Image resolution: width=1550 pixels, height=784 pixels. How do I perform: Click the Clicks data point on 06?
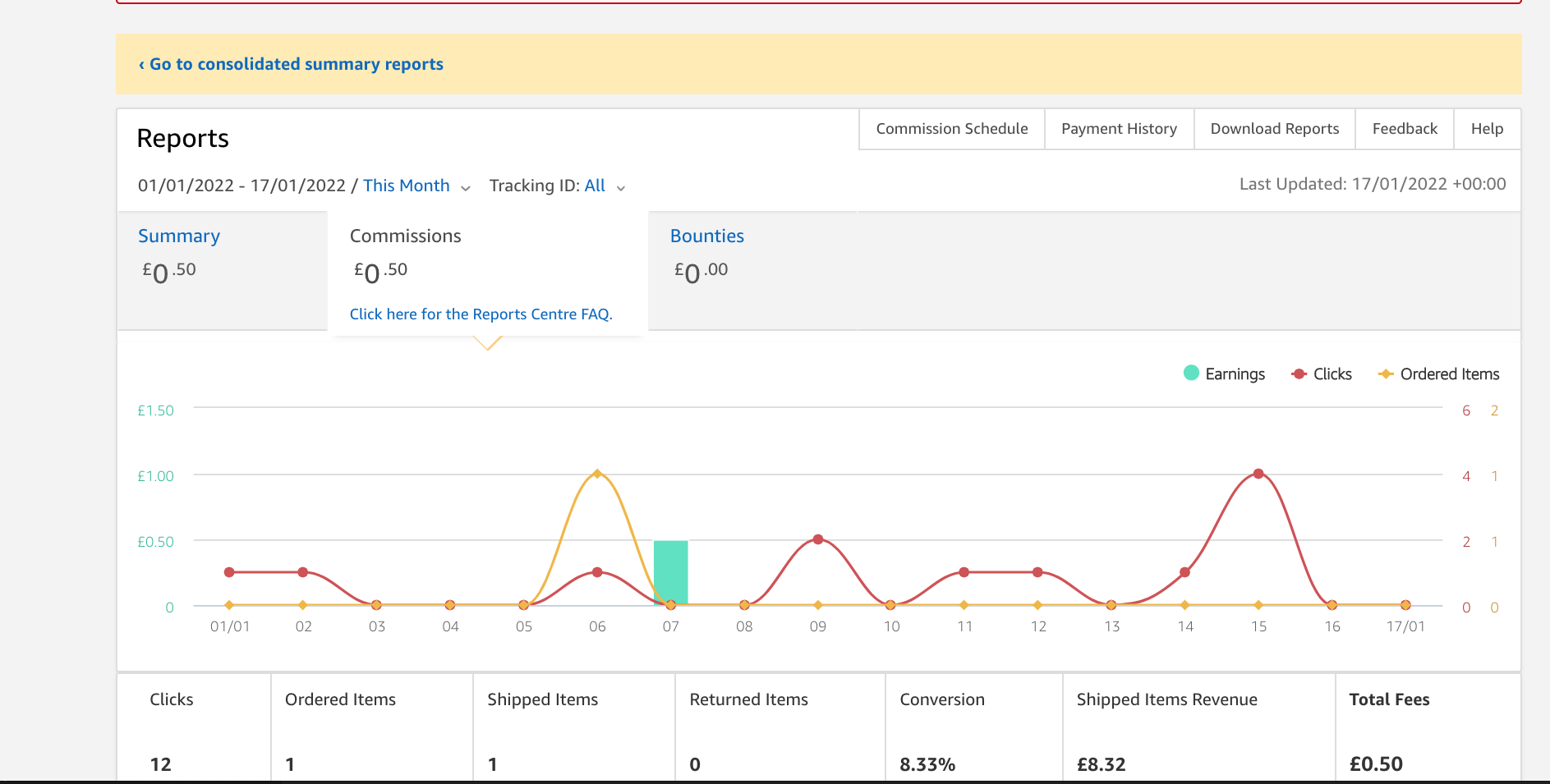pos(597,572)
